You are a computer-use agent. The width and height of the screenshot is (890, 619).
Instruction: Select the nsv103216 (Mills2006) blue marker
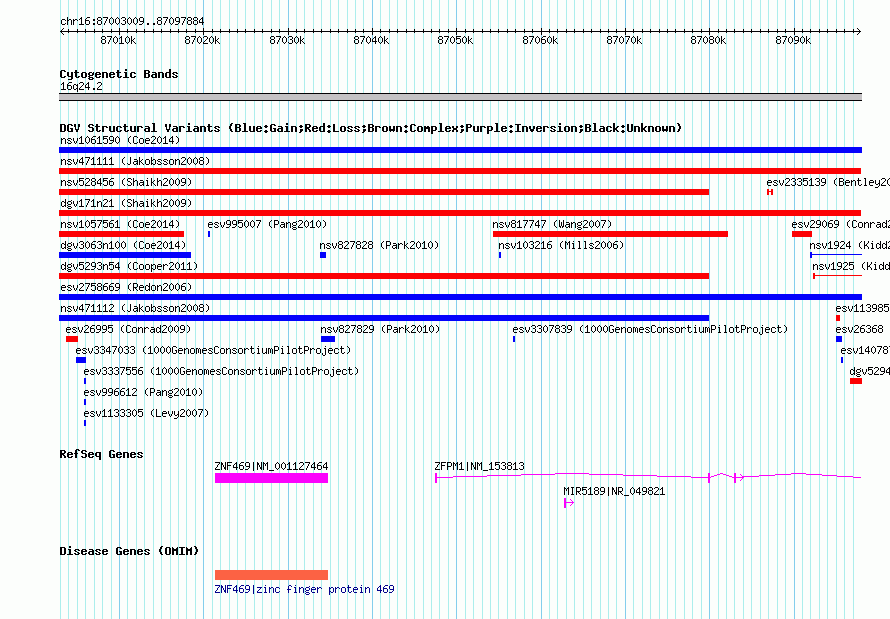[500, 255]
